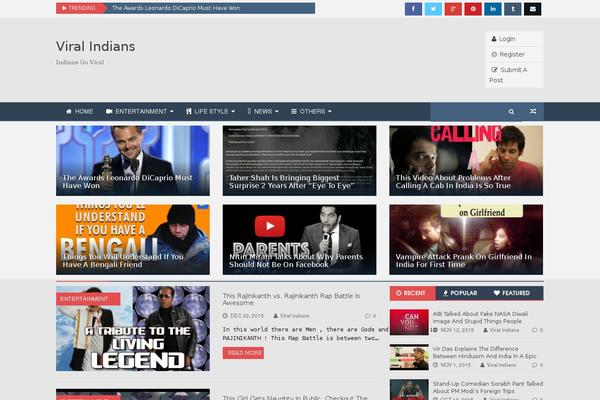Switch to the RECENT tab
This screenshot has width=600, height=400.
412,293
